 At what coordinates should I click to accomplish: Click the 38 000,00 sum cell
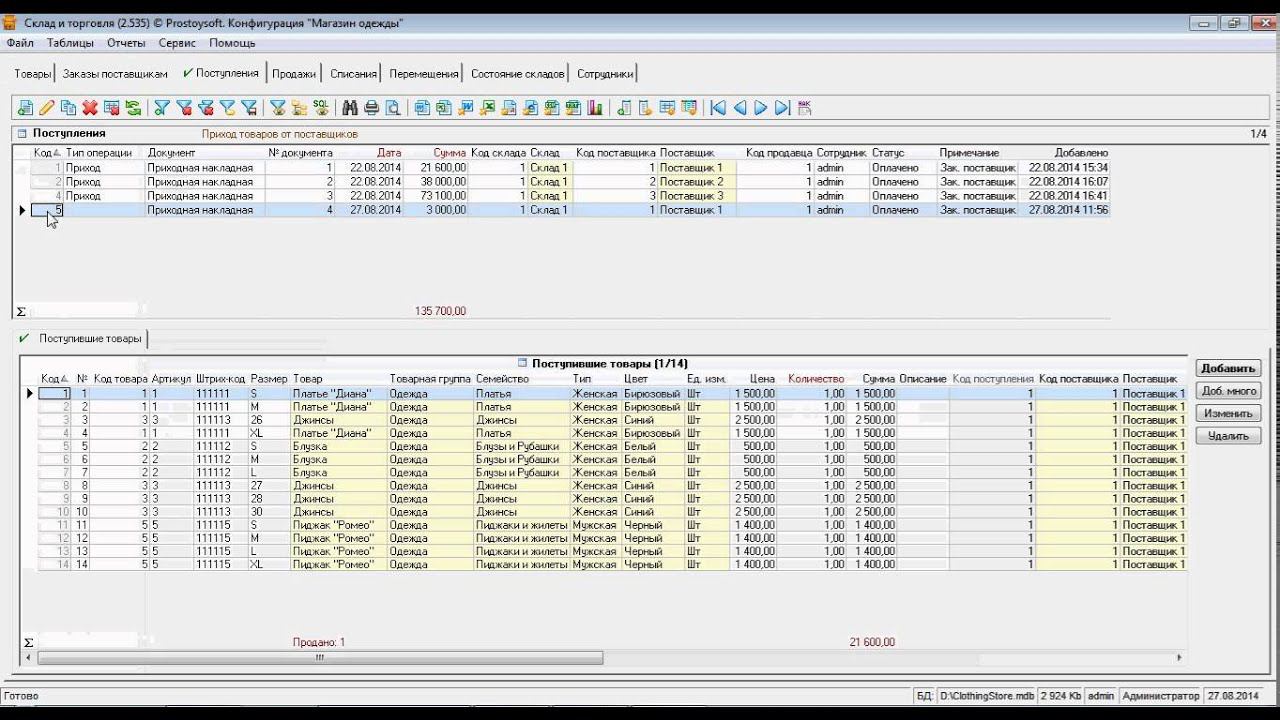436,182
